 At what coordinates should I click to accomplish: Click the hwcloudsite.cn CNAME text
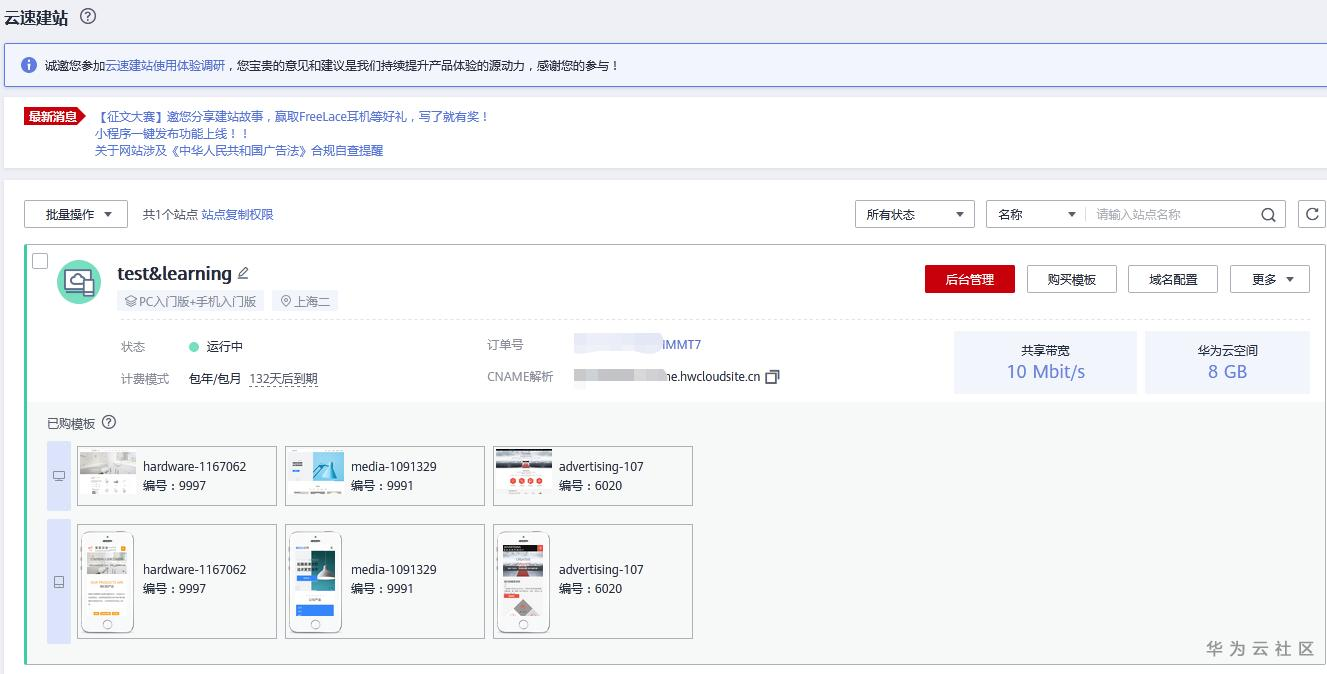(x=668, y=377)
